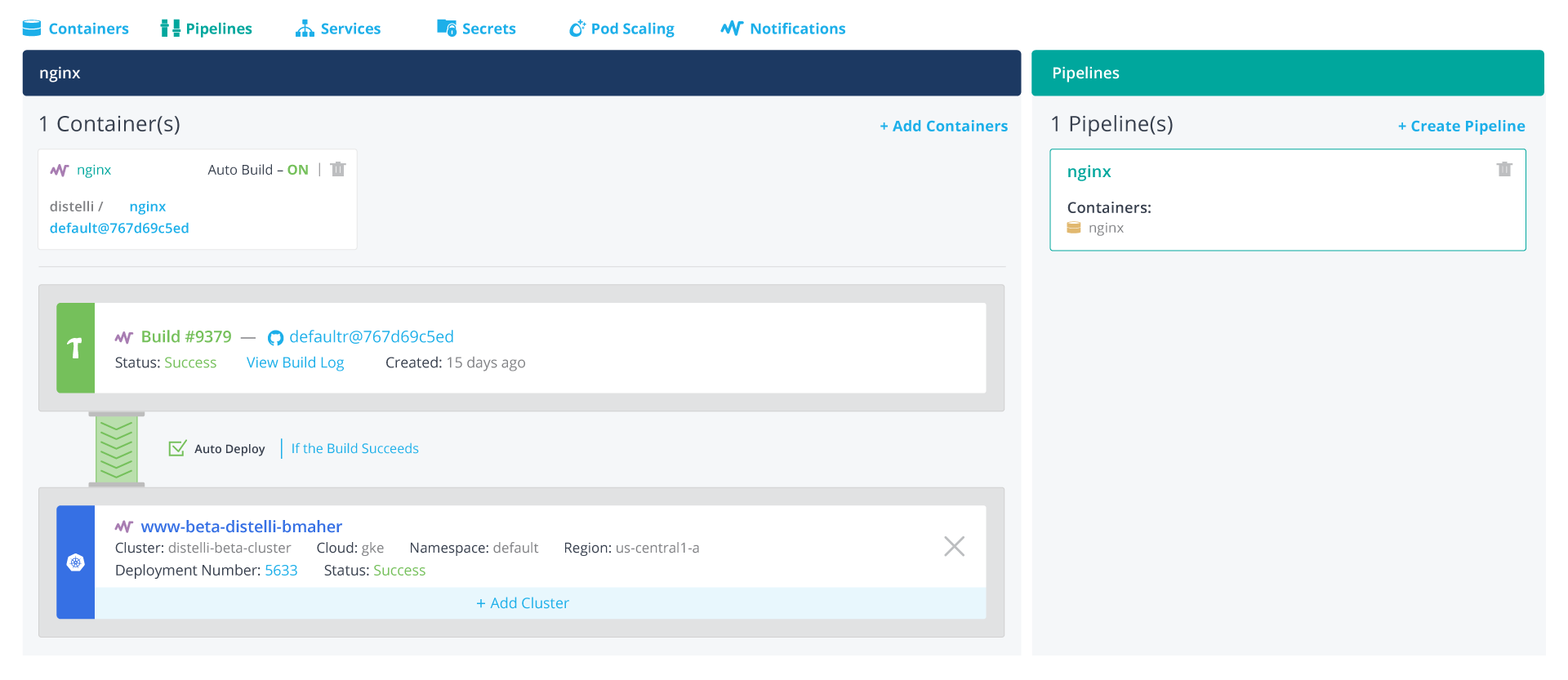Click the green hammer build icon
Viewport: 1568px width, 680px height.
(75, 349)
